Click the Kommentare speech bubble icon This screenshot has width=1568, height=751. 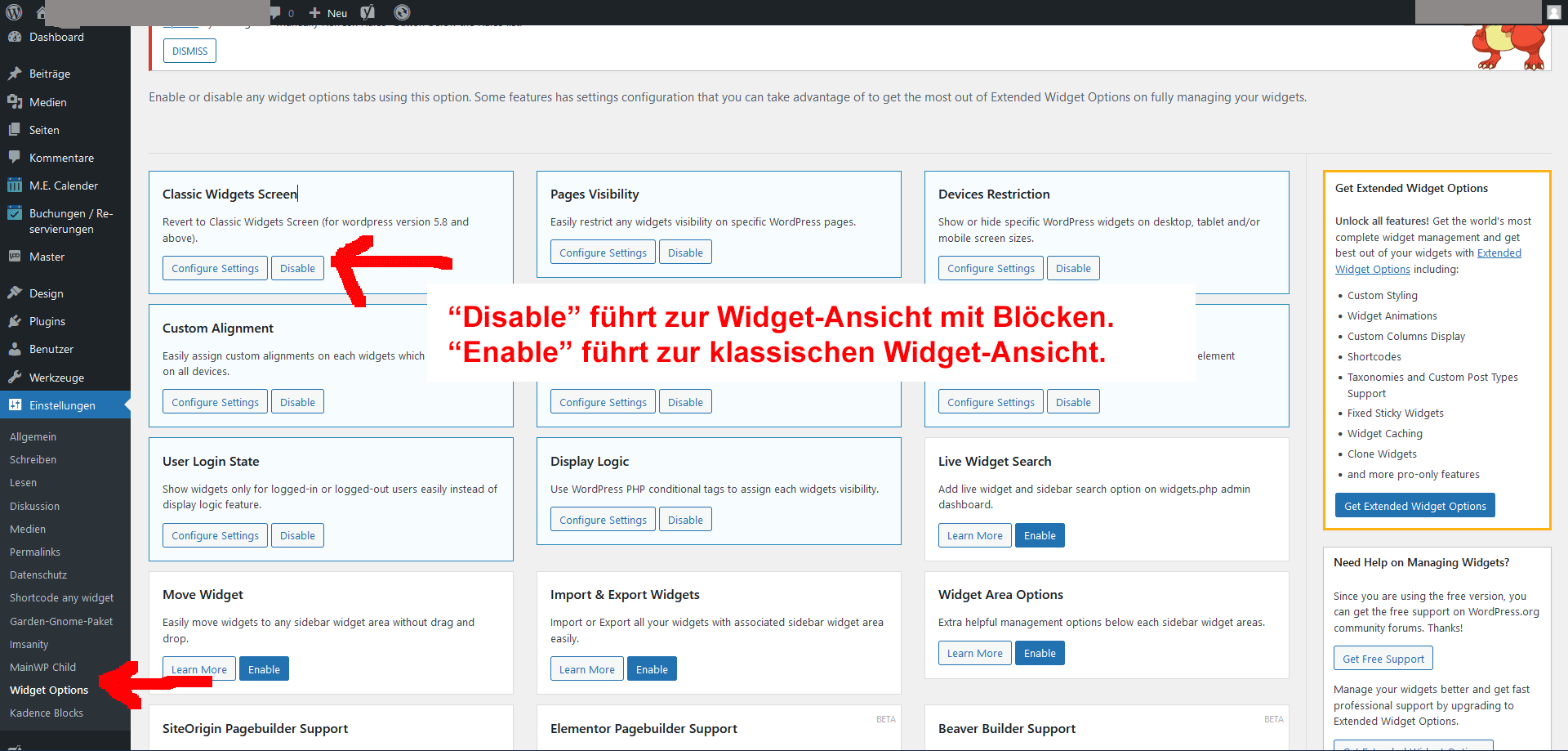(x=15, y=158)
